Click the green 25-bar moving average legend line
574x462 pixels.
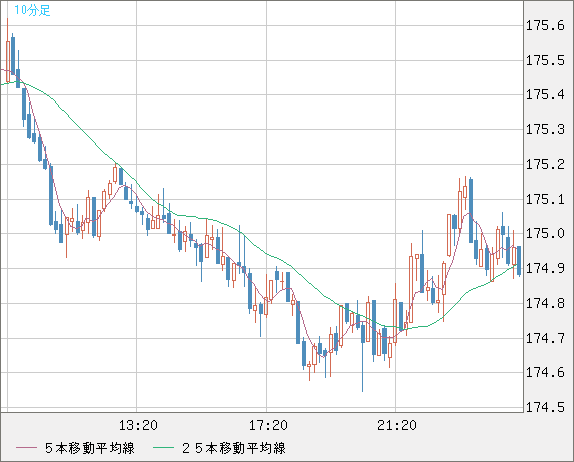pos(163,448)
